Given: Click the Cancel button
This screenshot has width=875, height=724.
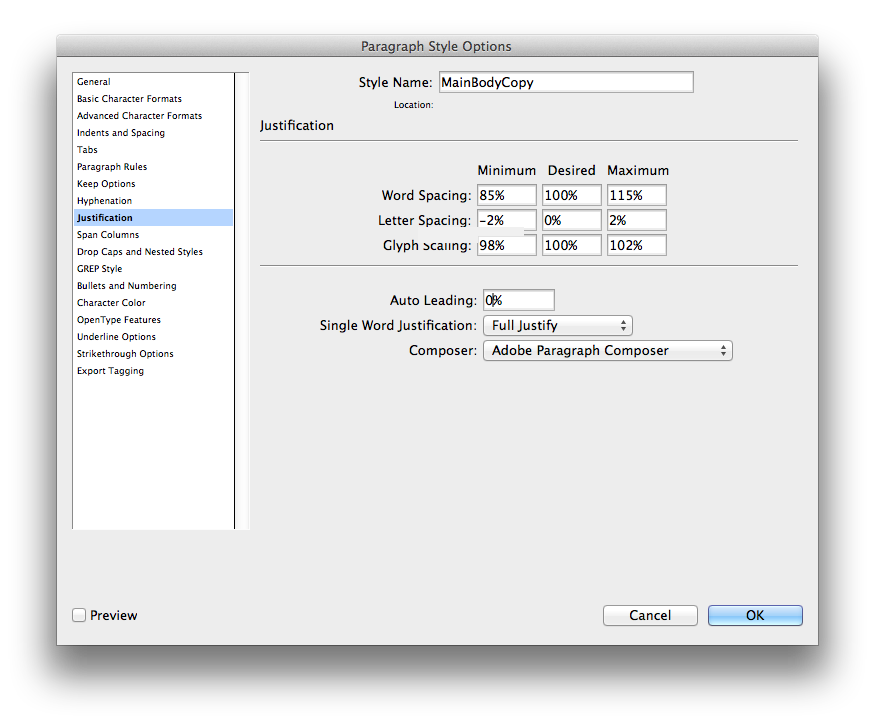Looking at the screenshot, I should tap(650, 616).
